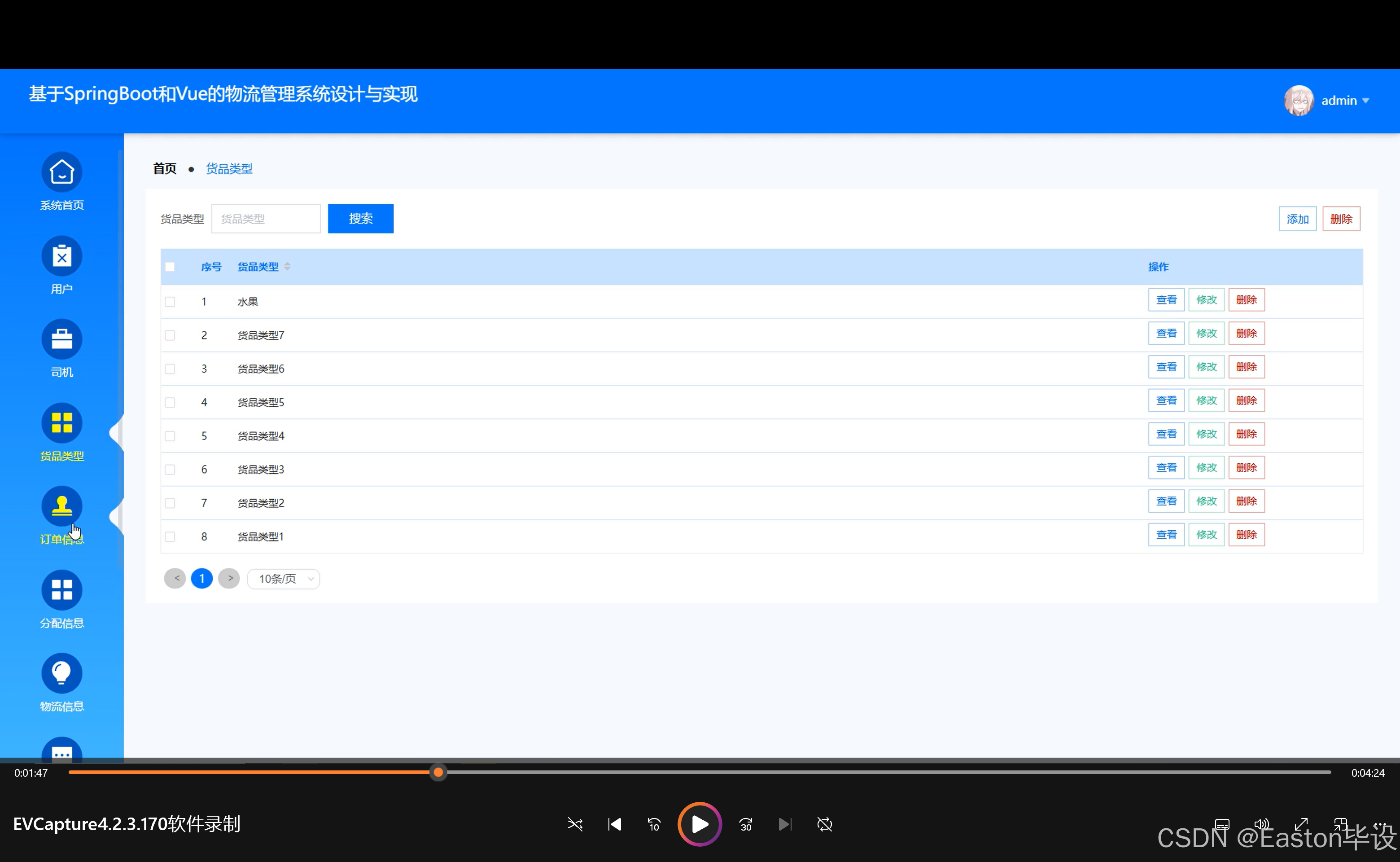This screenshot has height=862, width=1400.
Task: Sort by the 货品类型 column arrows
Action: [x=287, y=266]
